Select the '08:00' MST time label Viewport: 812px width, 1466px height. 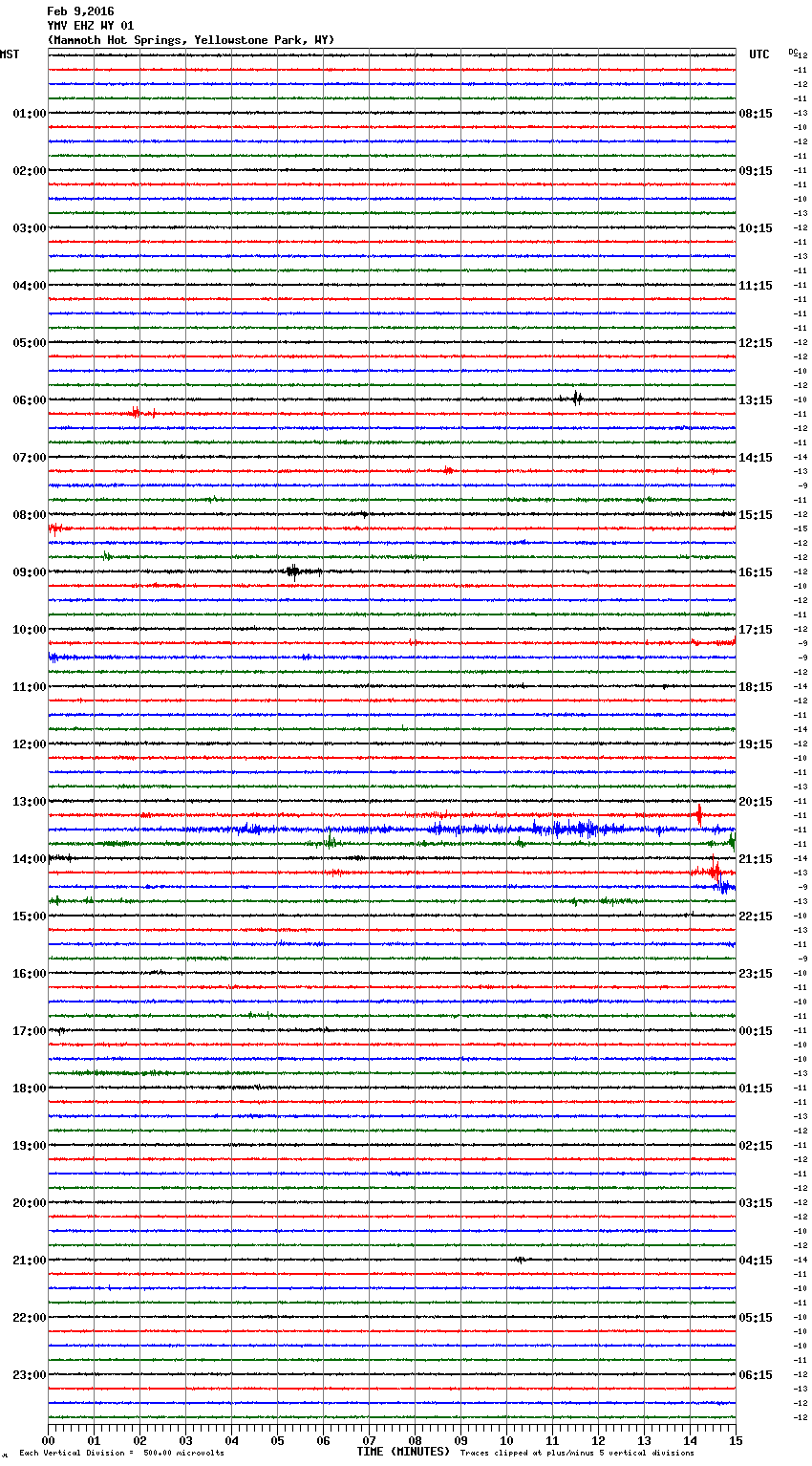click(30, 515)
